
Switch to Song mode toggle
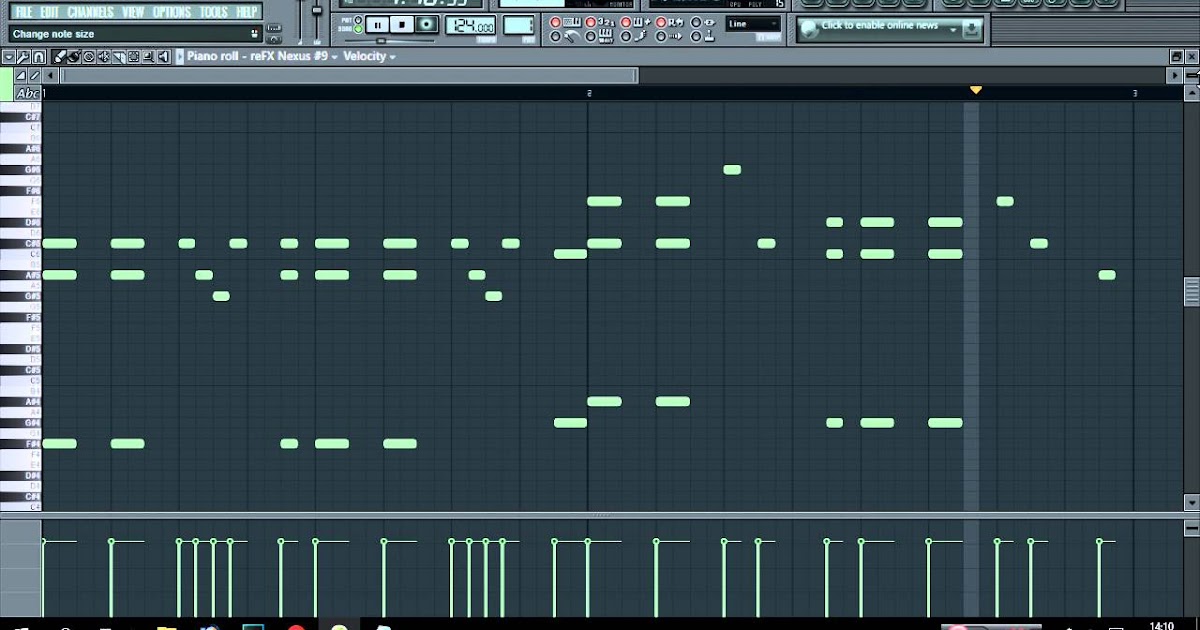[x=357, y=29]
